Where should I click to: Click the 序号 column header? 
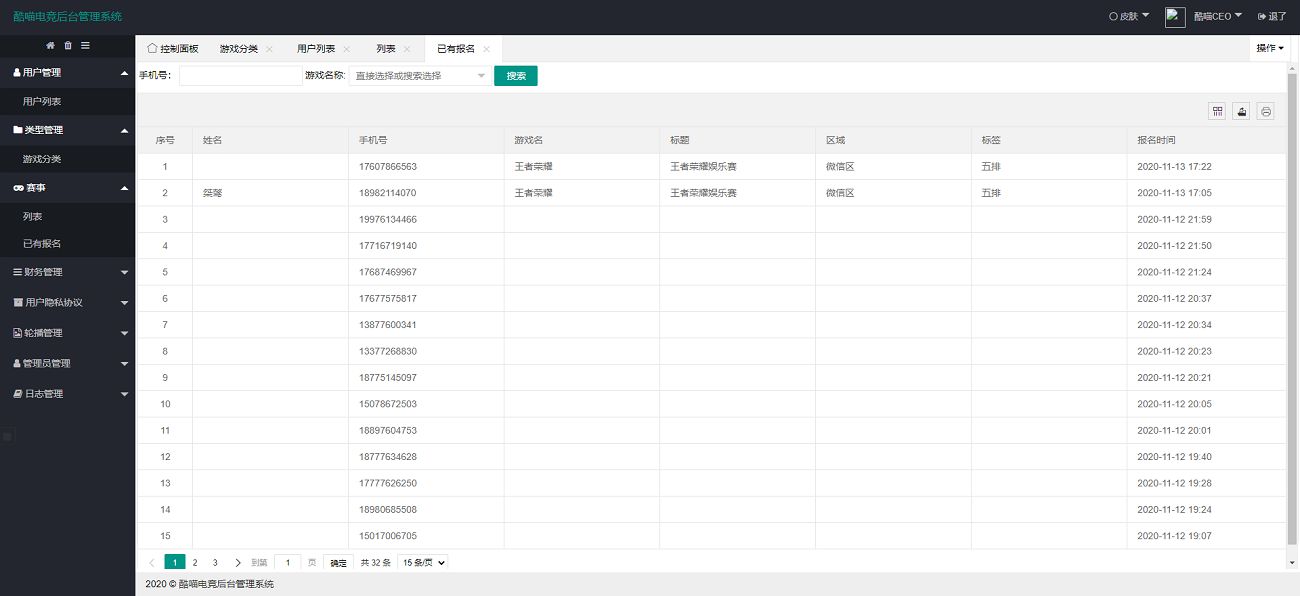pyautogui.click(x=165, y=140)
